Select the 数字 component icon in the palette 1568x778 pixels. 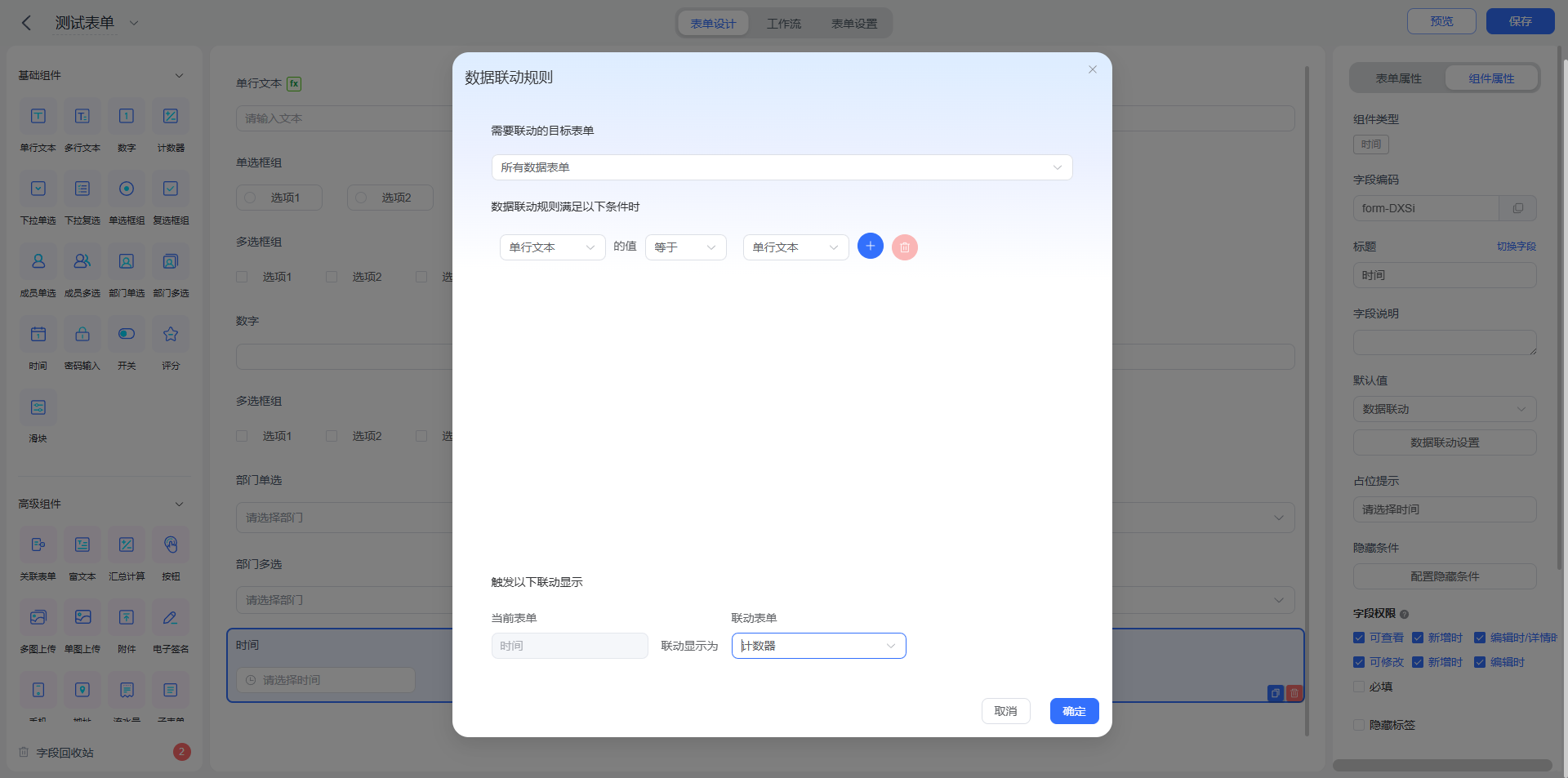[127, 117]
